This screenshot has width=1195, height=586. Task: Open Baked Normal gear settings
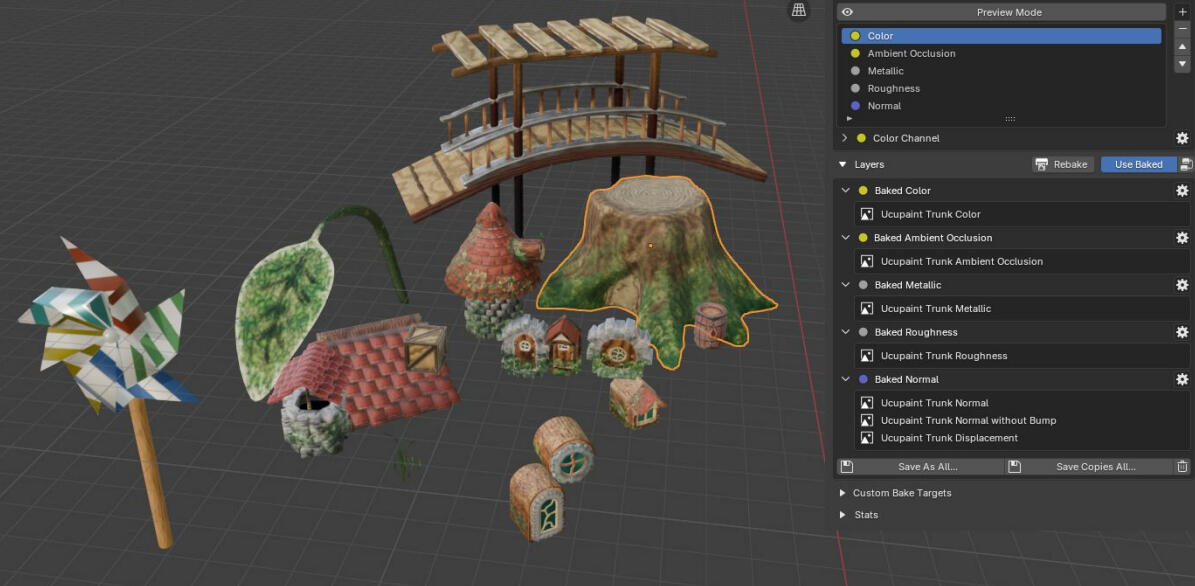pyautogui.click(x=1182, y=380)
